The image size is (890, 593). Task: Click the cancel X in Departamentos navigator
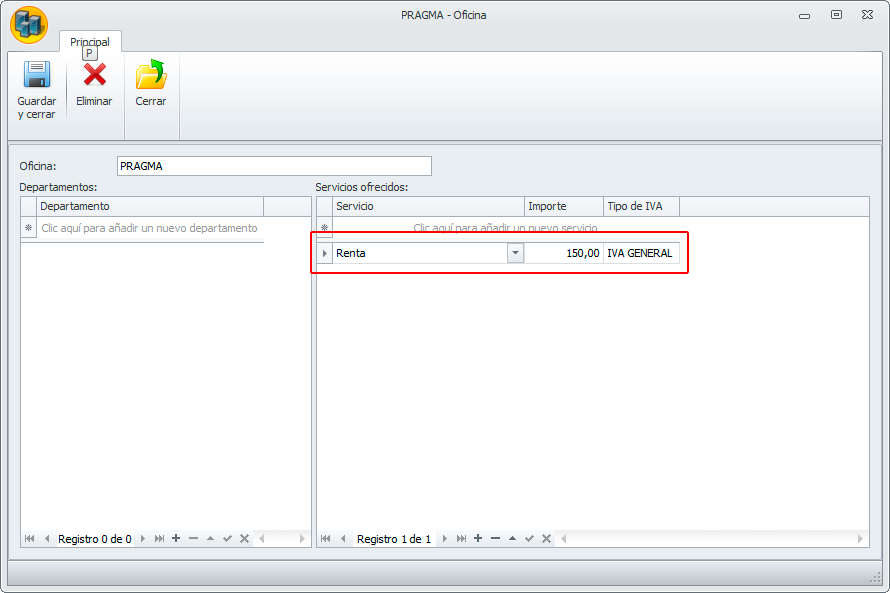coord(245,539)
